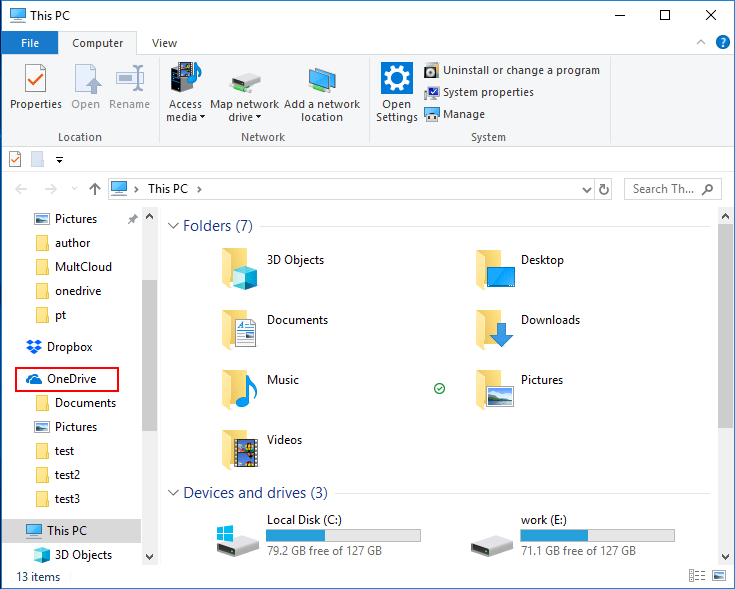Open Properties in the ribbon

(36, 87)
